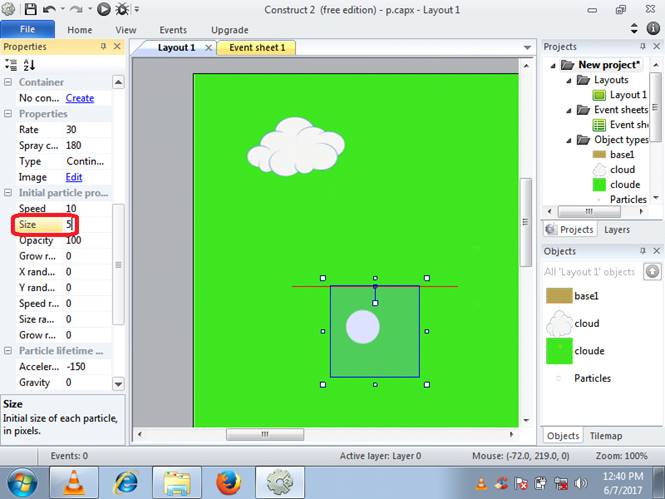Collapse the Container section
Image resolution: width=665 pixels, height=499 pixels.
coord(8,82)
